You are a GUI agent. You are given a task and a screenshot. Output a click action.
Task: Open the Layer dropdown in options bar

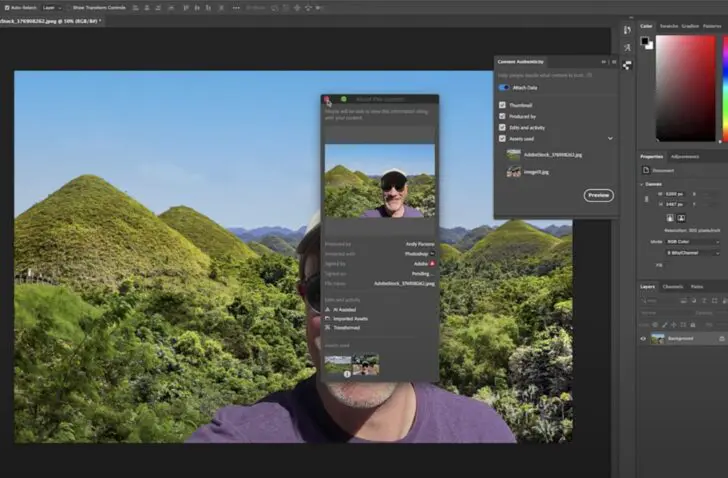click(x=52, y=8)
